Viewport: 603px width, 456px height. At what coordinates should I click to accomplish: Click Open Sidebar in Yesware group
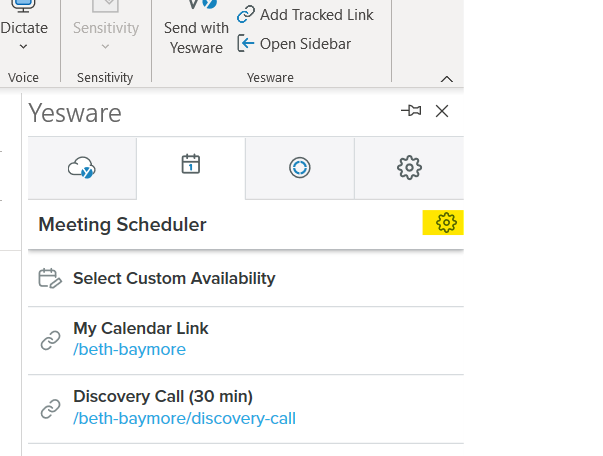pyautogui.click(x=294, y=43)
